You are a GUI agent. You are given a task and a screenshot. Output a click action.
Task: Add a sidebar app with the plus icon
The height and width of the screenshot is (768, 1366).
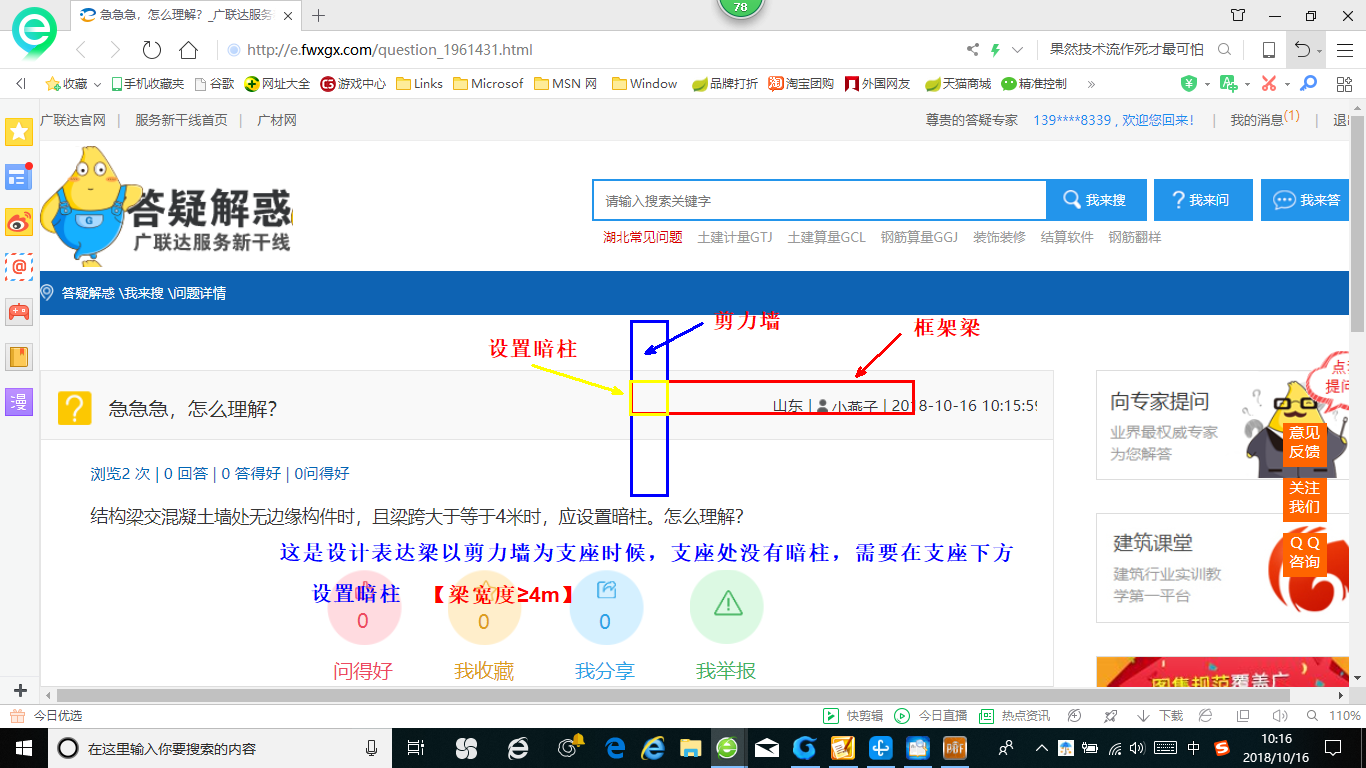pyautogui.click(x=20, y=691)
